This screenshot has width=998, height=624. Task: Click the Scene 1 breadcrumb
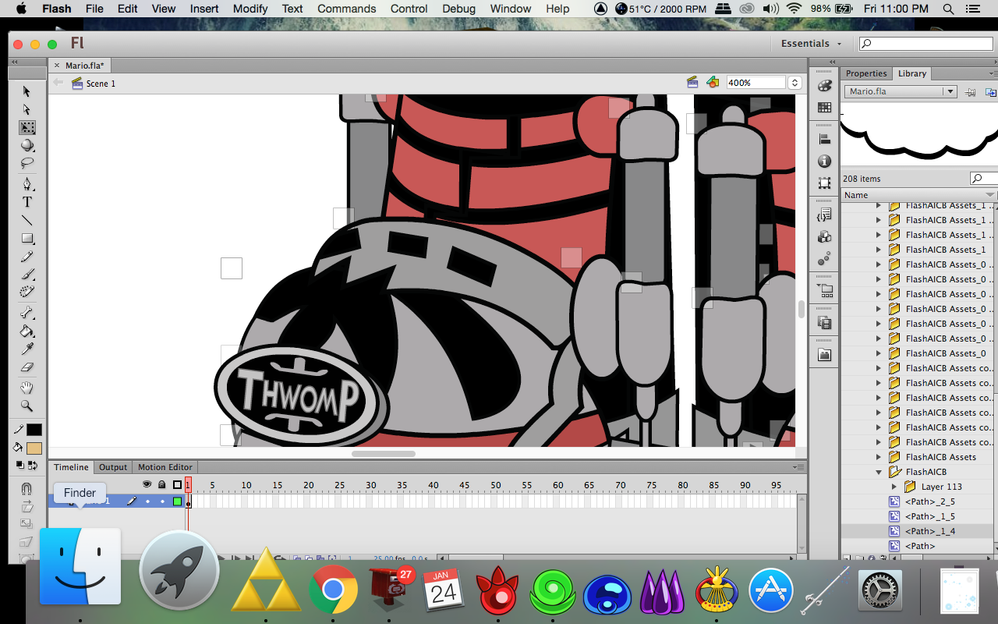101,83
